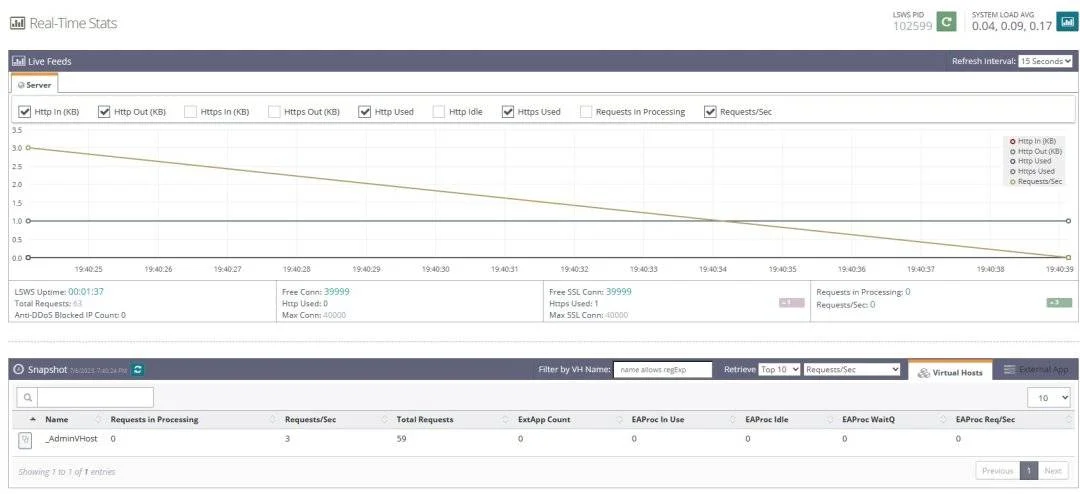Image resolution: width=1080 pixels, height=494 pixels.
Task: Click the Total Requests value 63
Action: (77, 303)
